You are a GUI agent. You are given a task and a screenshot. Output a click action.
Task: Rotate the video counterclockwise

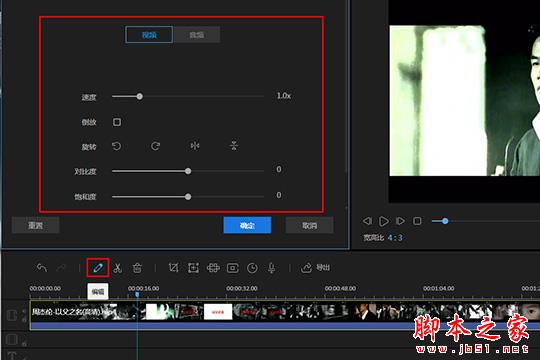[117, 146]
